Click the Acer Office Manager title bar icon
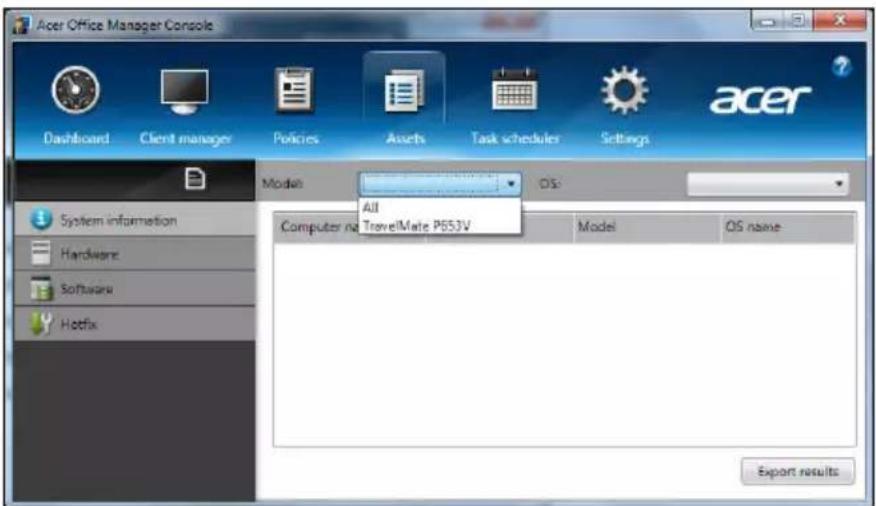Screen dimensions: 876x506 tap(21, 25)
